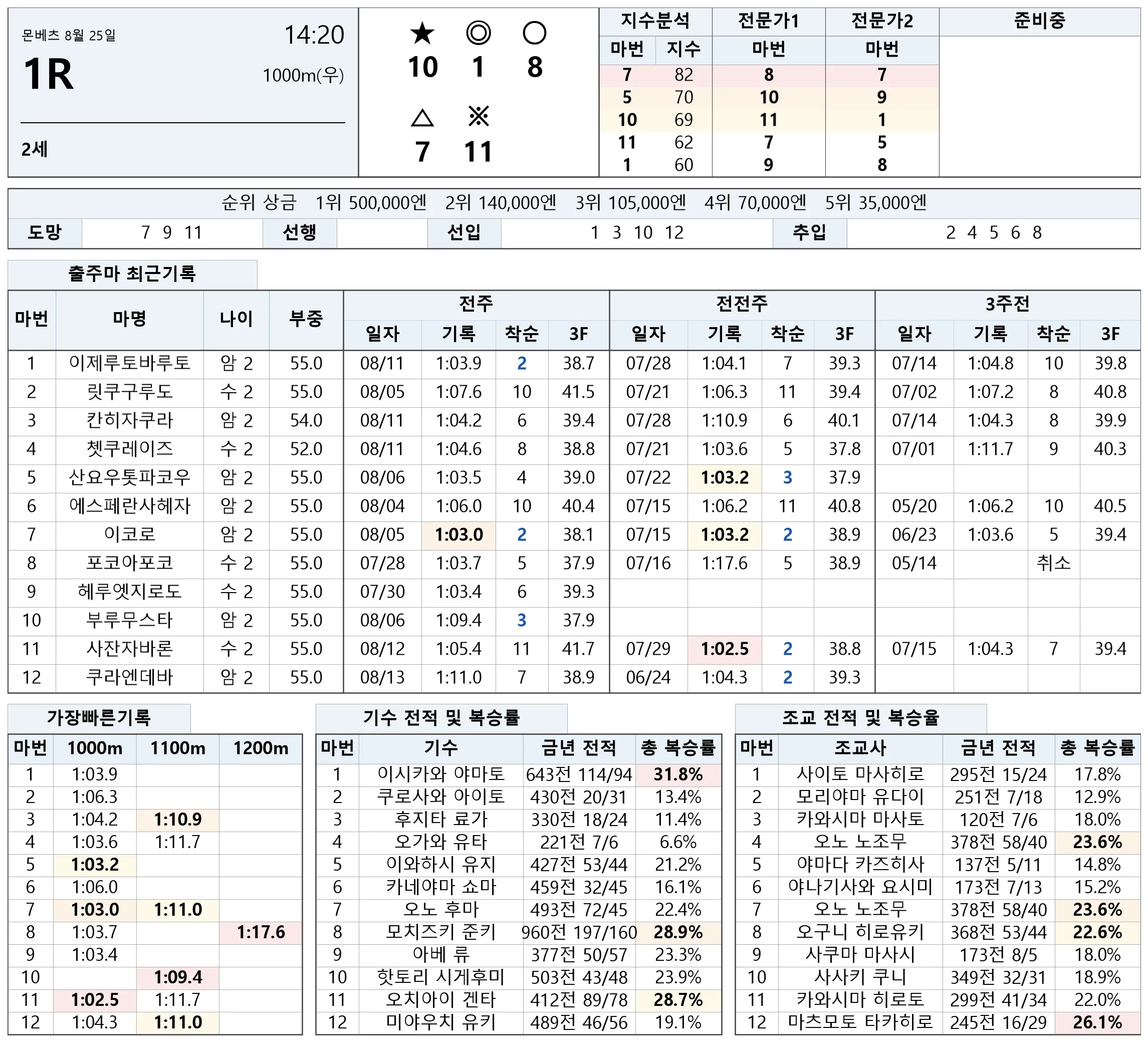
Task: Click the 2세 age class label
Action: pos(34,149)
